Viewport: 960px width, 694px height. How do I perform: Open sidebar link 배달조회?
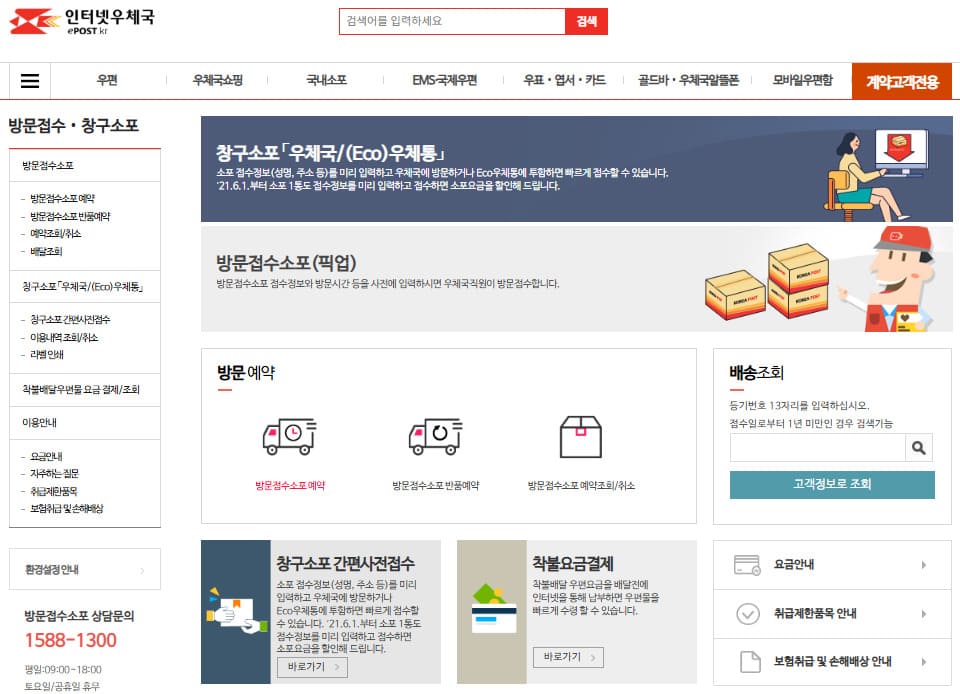[47, 252]
